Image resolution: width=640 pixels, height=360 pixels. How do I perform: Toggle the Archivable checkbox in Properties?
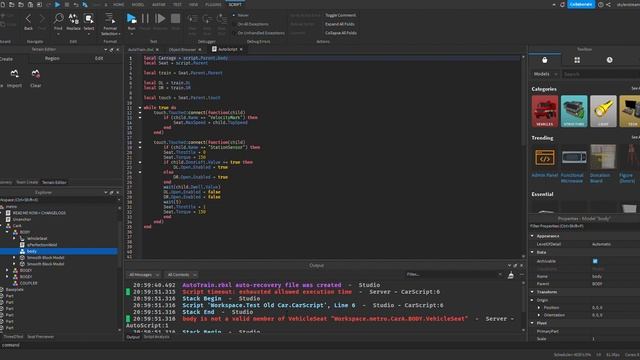tap(595, 261)
